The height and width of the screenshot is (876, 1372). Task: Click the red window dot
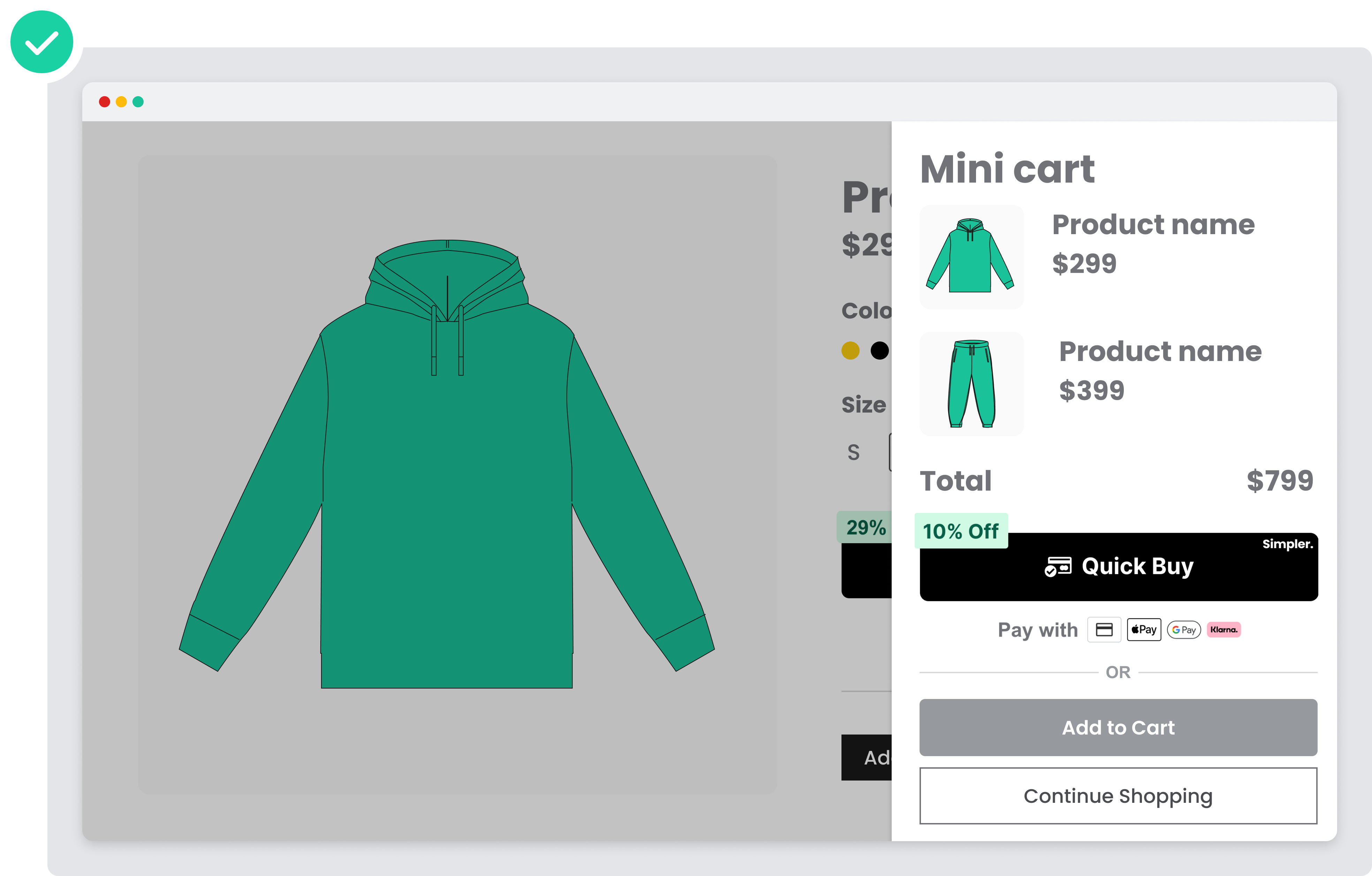pyautogui.click(x=104, y=102)
